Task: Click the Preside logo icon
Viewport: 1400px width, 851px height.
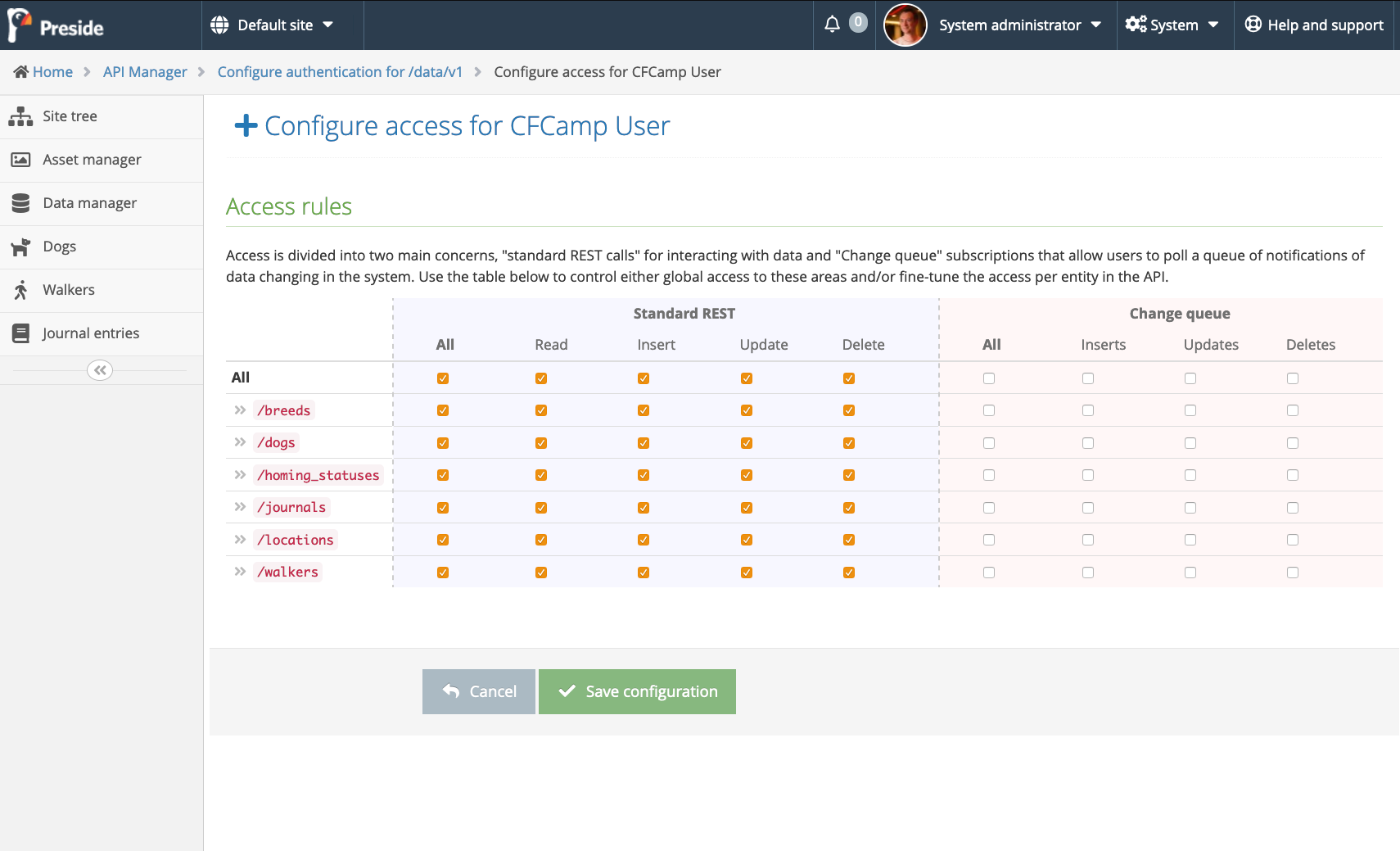Action: click(20, 25)
